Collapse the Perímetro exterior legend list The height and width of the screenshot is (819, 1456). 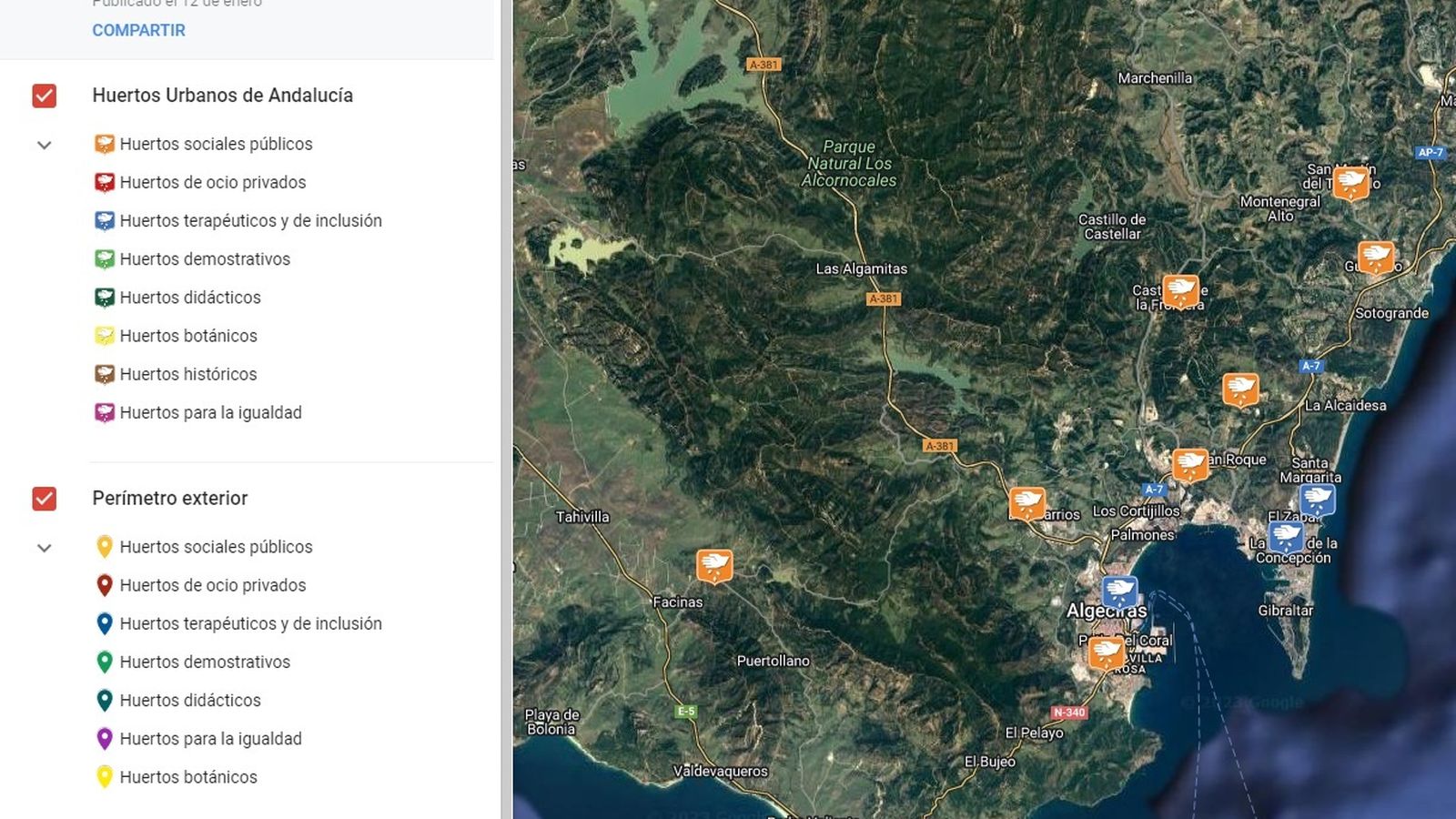click(x=45, y=548)
